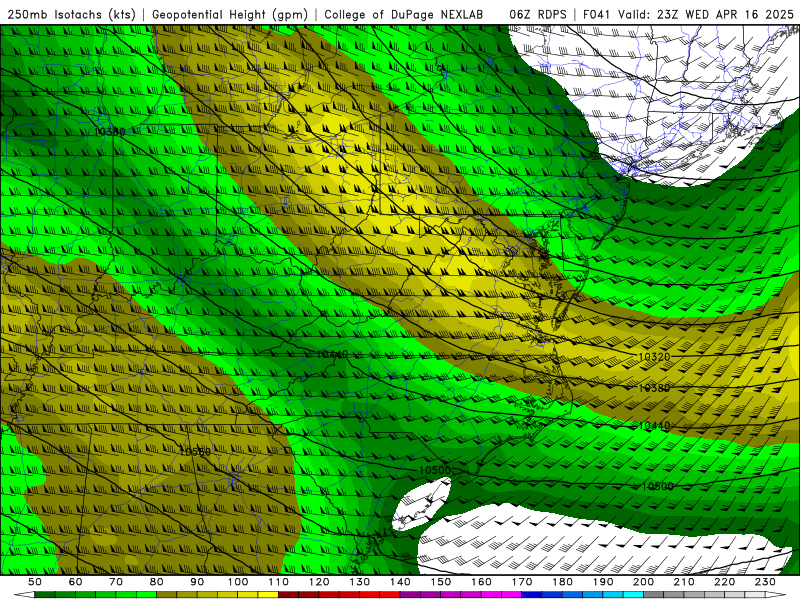Click the 200 knot legend label

click(643, 582)
